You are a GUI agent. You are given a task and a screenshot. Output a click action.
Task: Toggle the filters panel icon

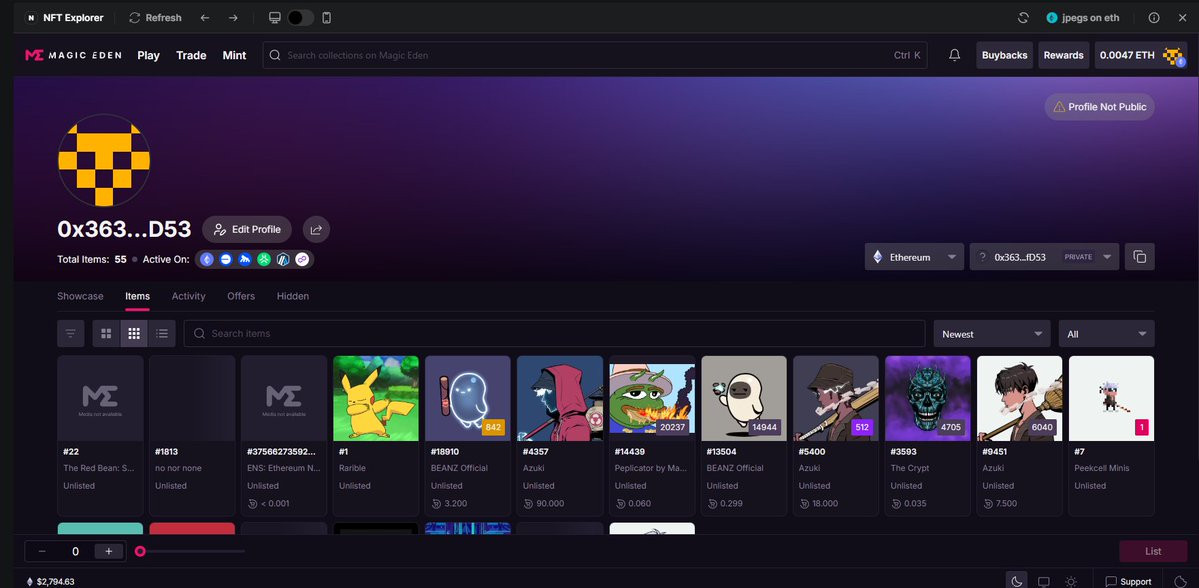70,333
